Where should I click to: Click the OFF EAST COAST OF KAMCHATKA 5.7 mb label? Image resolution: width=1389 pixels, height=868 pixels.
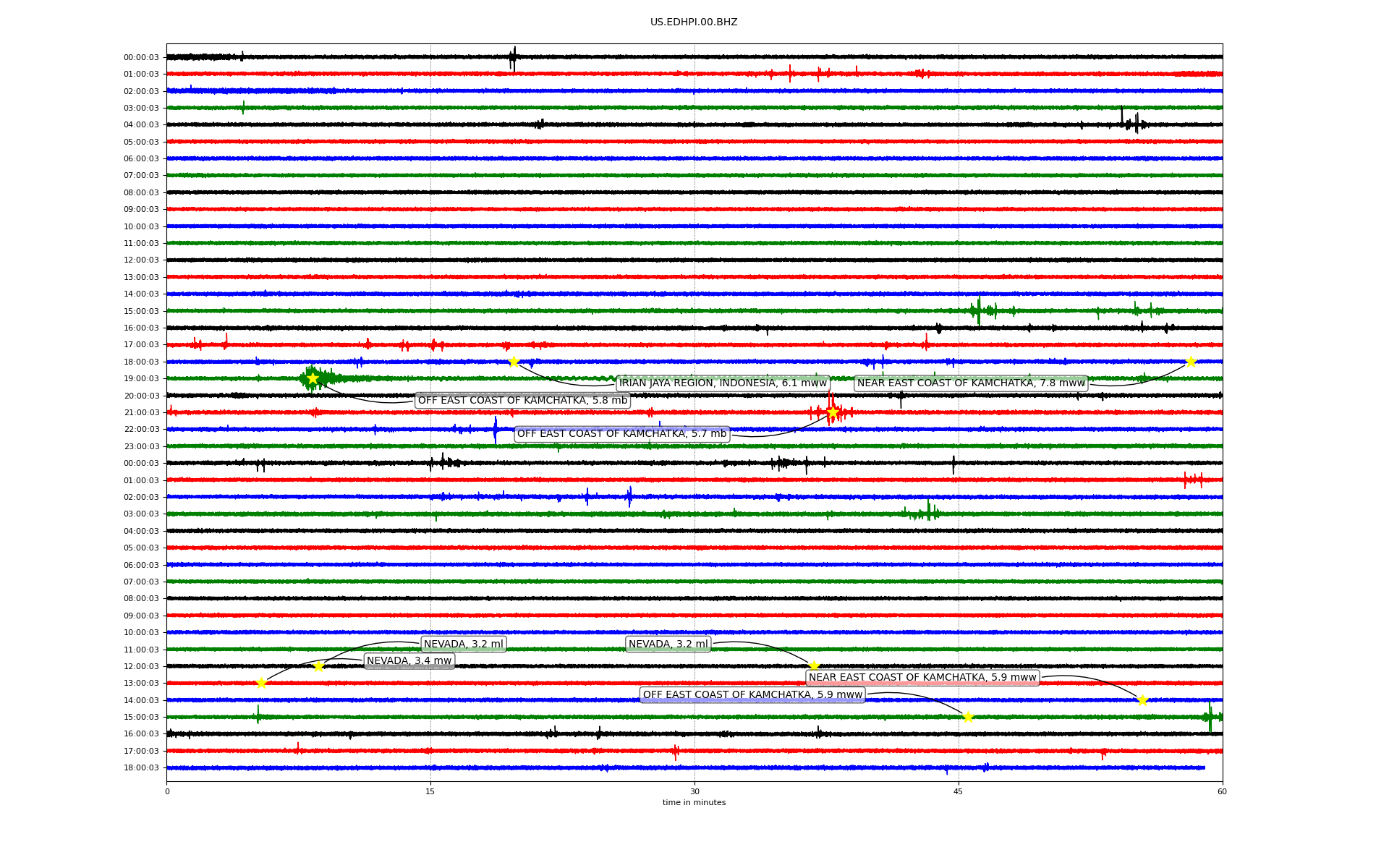(621, 434)
